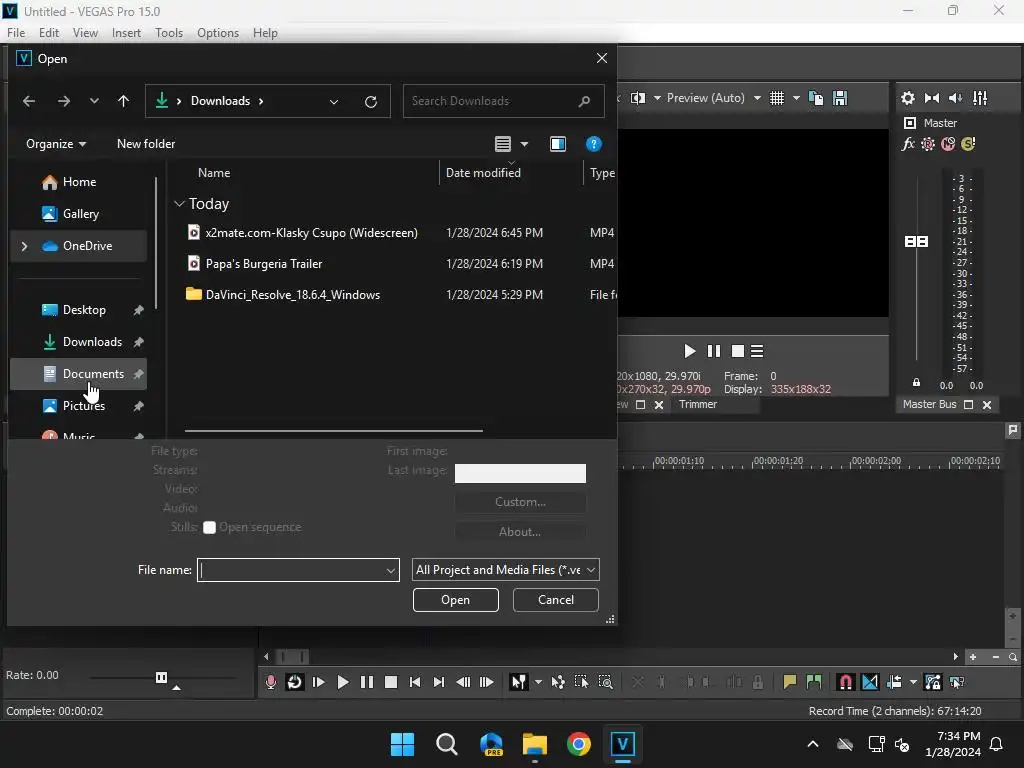
Task: Stop the video preview
Action: 738,351
